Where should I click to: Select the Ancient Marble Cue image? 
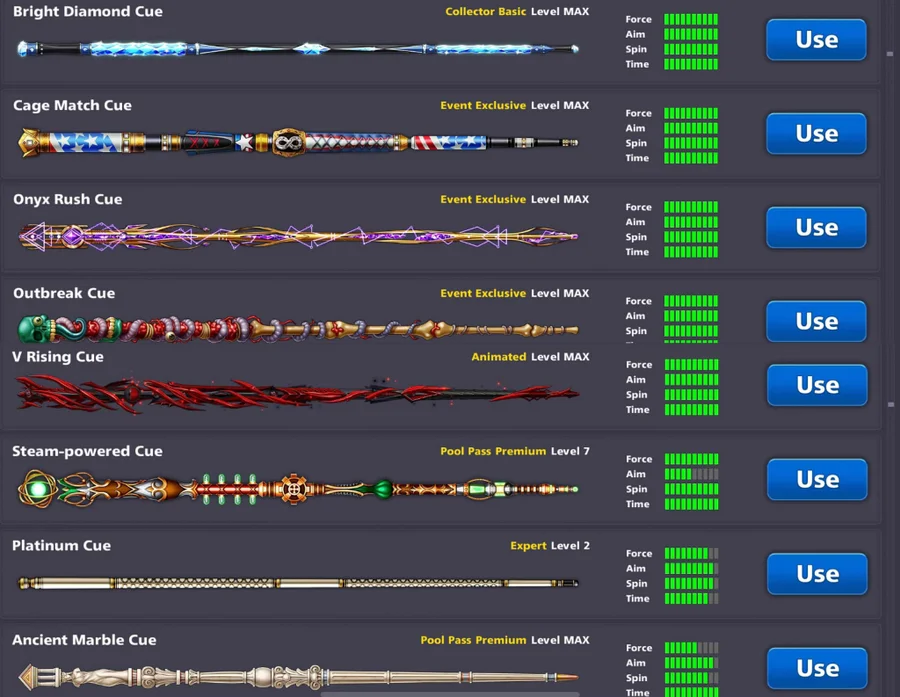(298, 677)
